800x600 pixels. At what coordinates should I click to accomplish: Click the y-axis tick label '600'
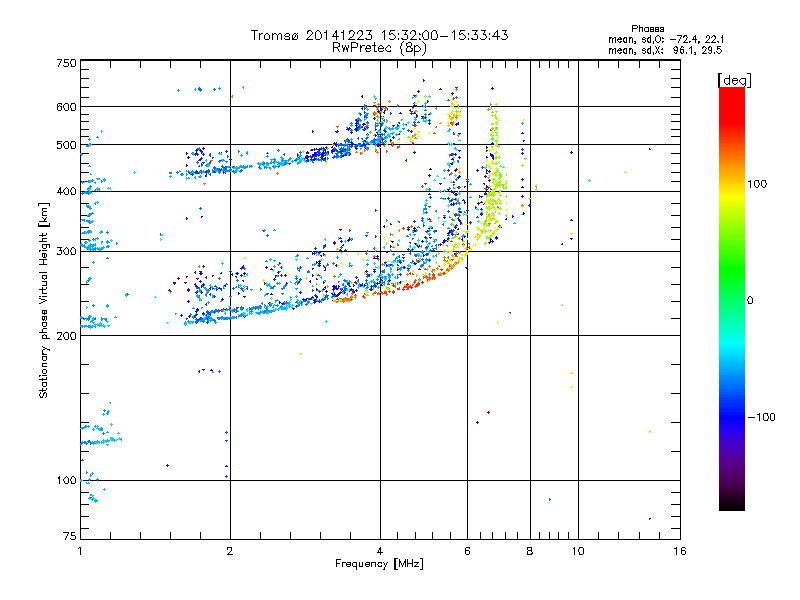[66, 107]
